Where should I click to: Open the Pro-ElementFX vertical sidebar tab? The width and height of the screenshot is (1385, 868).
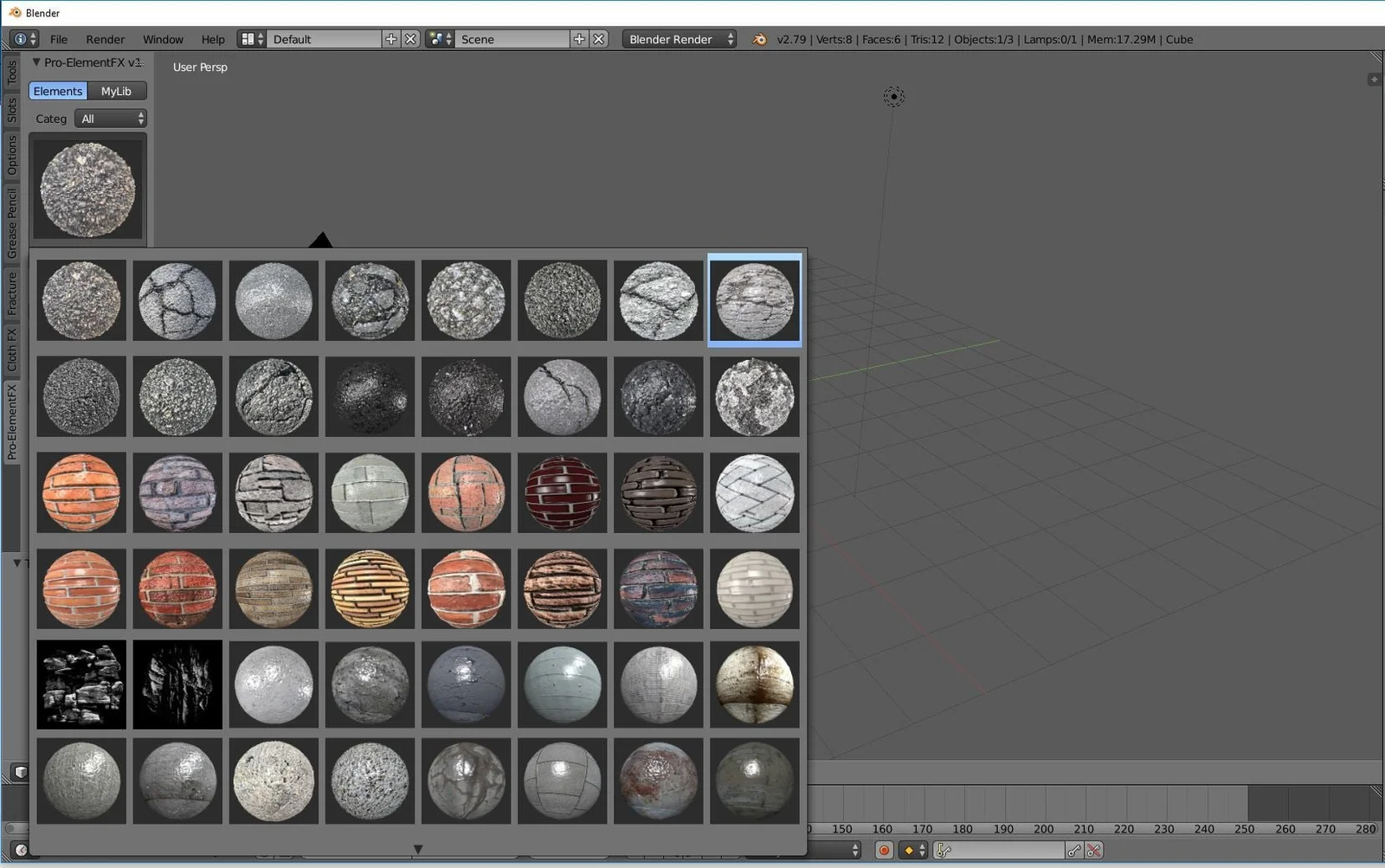[x=11, y=422]
